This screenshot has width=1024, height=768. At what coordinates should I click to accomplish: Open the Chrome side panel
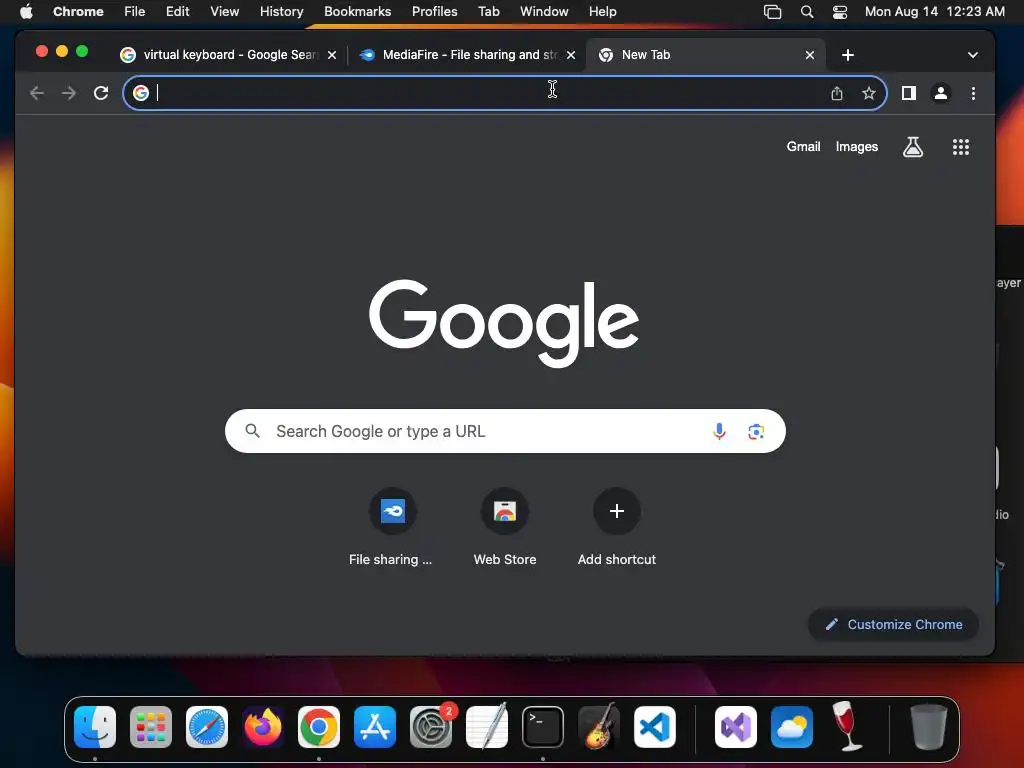(x=908, y=93)
